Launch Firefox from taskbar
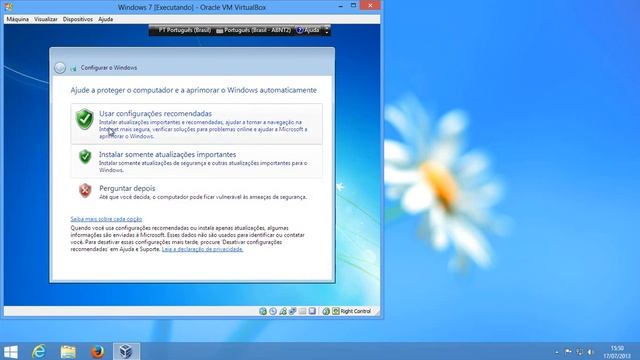 97,351
